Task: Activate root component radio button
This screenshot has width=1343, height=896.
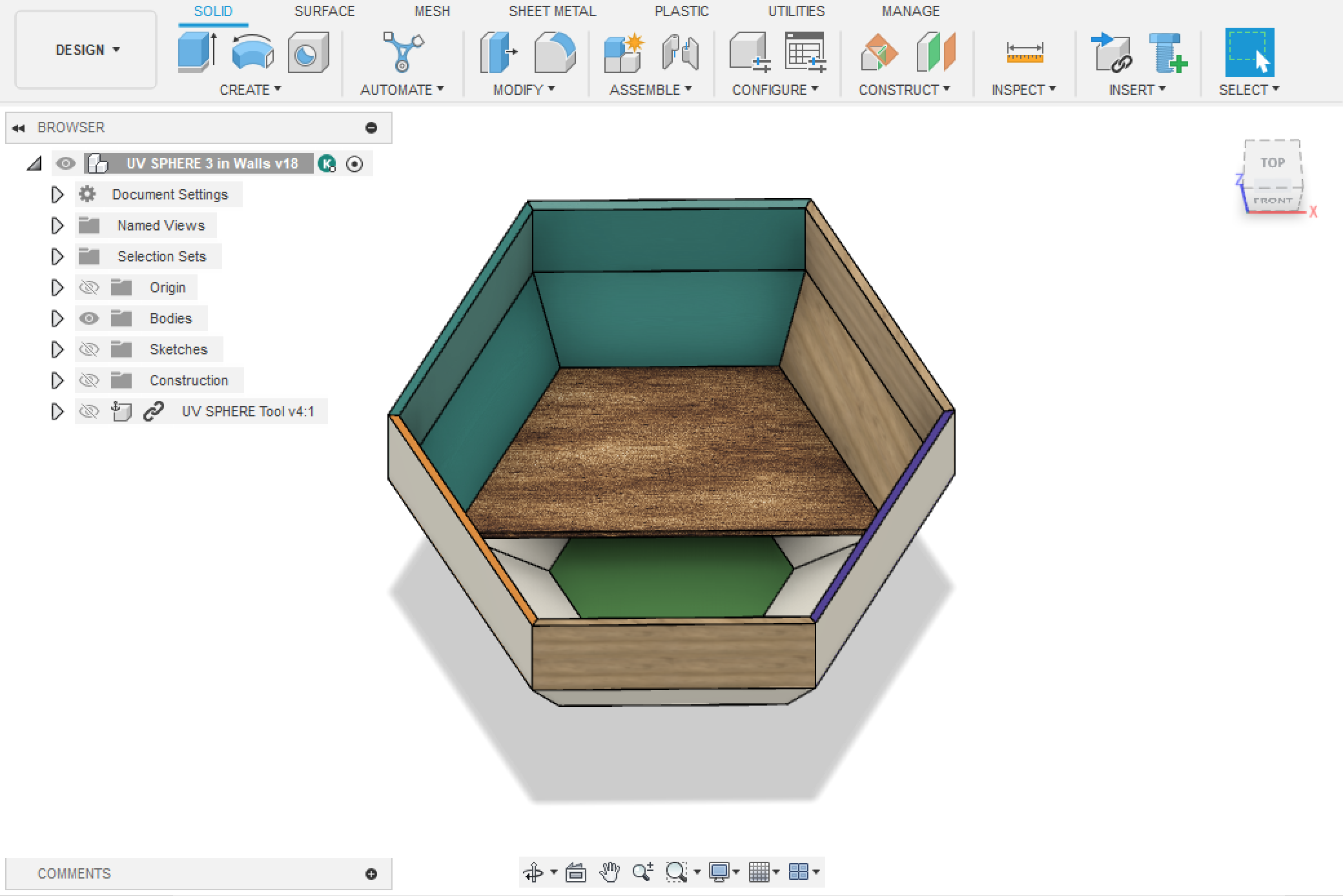Action: [x=354, y=164]
